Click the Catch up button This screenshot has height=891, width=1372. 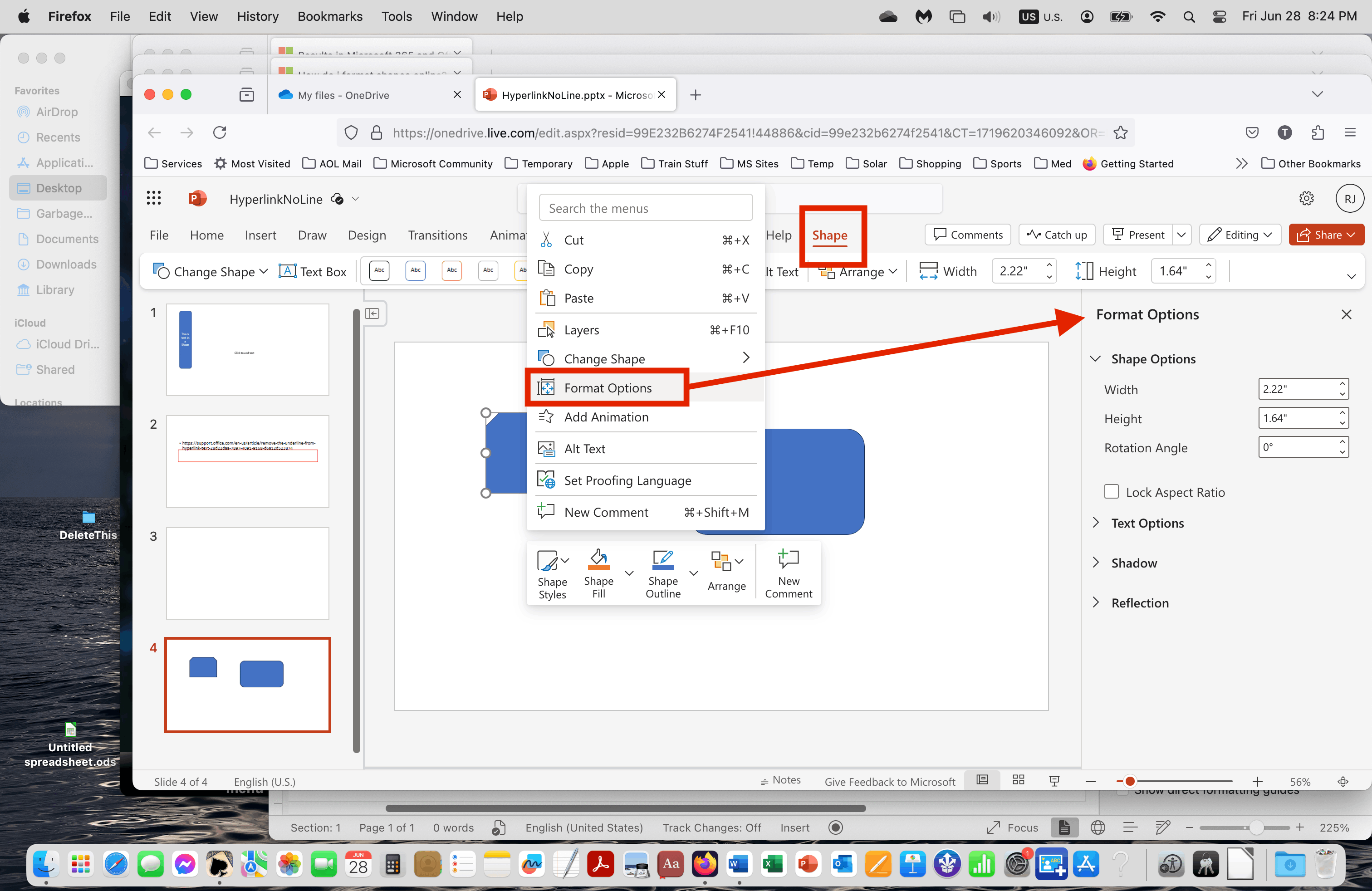pyautogui.click(x=1057, y=235)
